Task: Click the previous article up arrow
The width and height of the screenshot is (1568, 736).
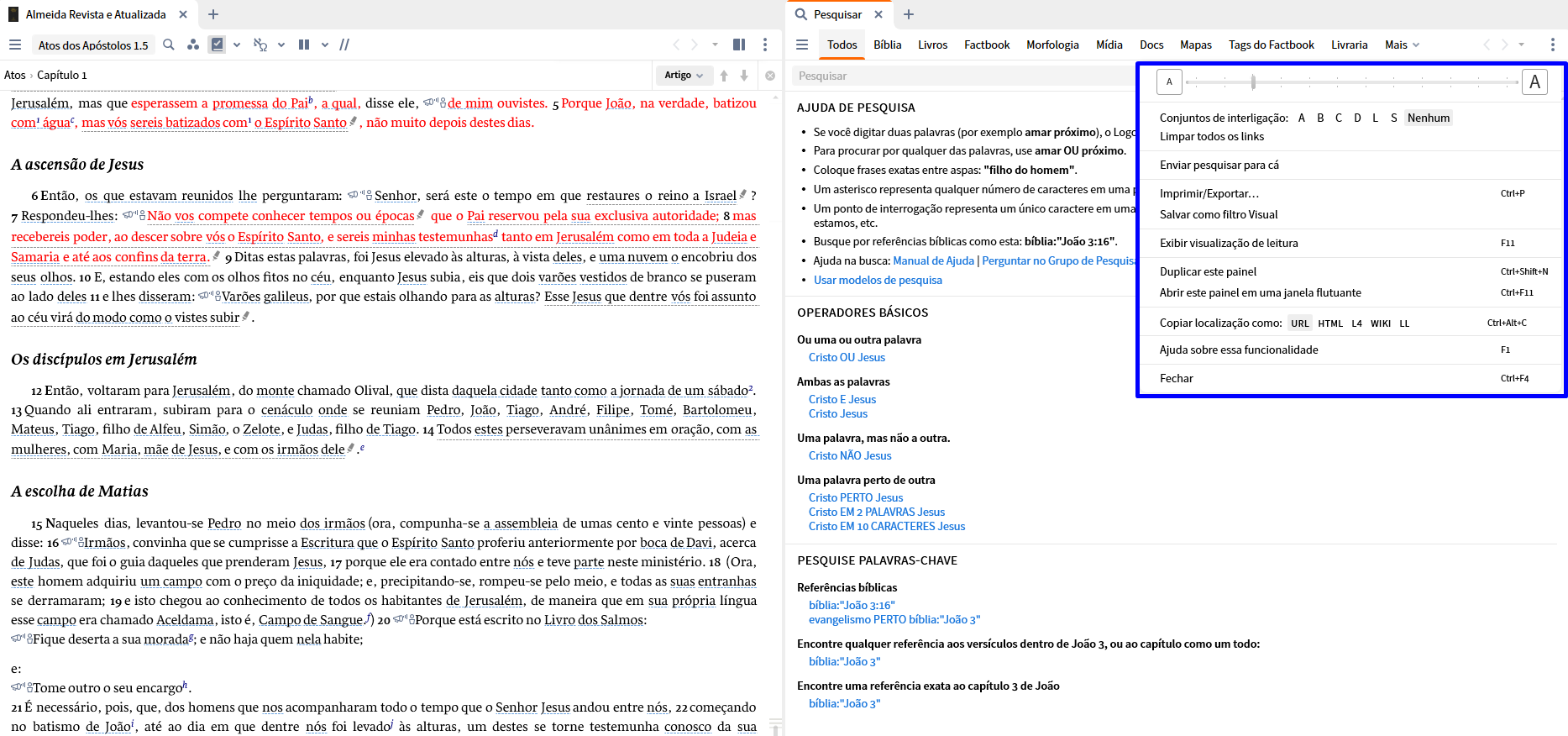Action: pyautogui.click(x=724, y=76)
